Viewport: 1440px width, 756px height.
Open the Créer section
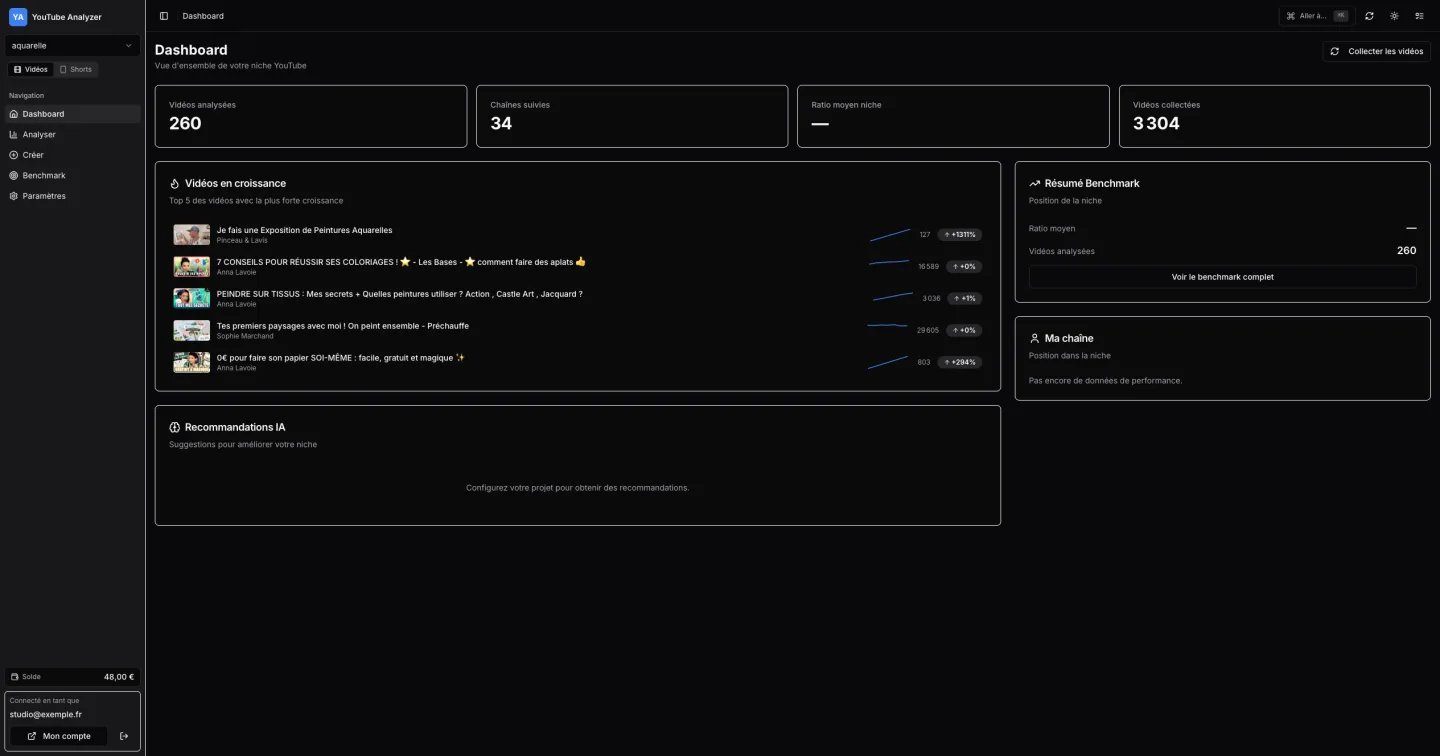(x=72, y=155)
